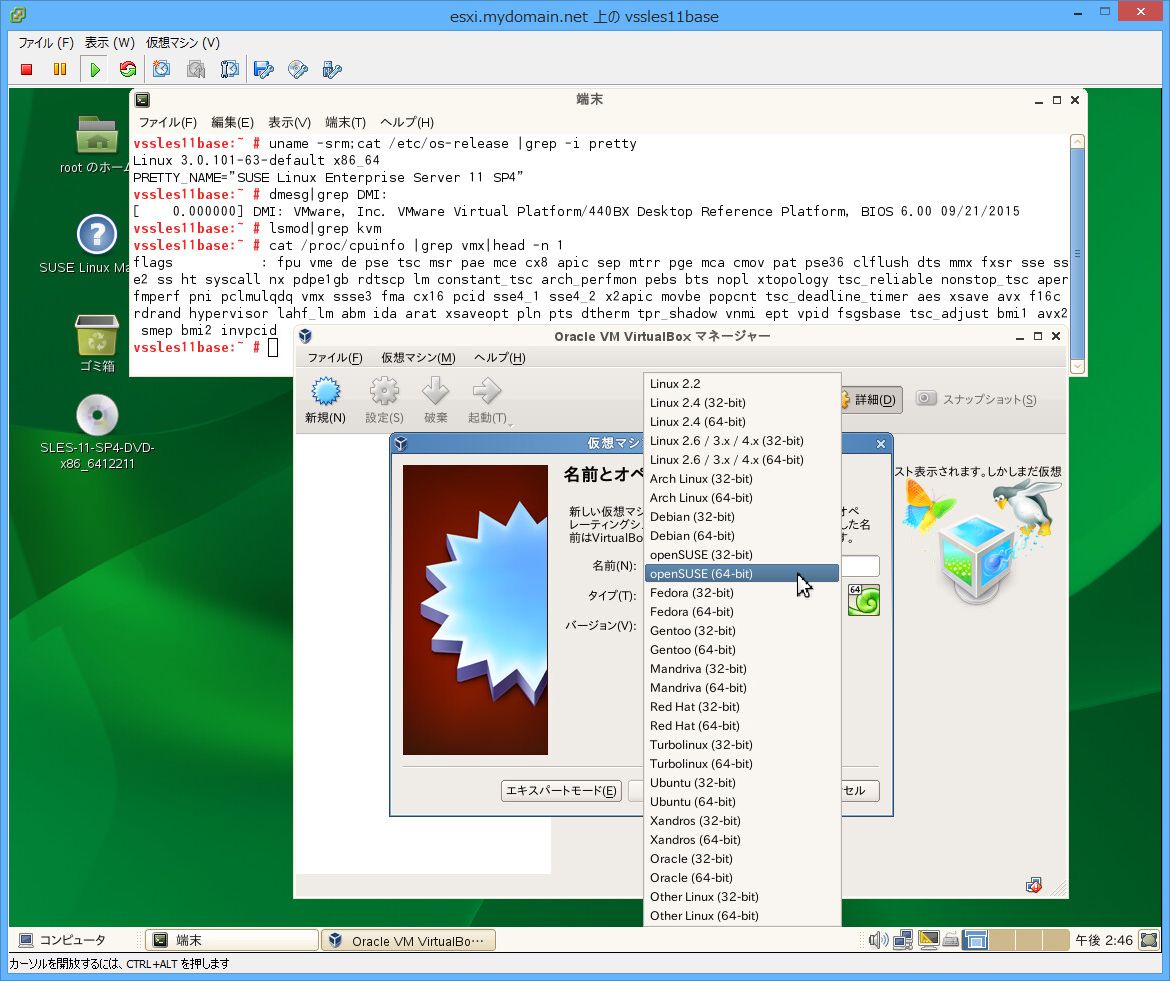Click the printer tray icon

[x=951, y=940]
